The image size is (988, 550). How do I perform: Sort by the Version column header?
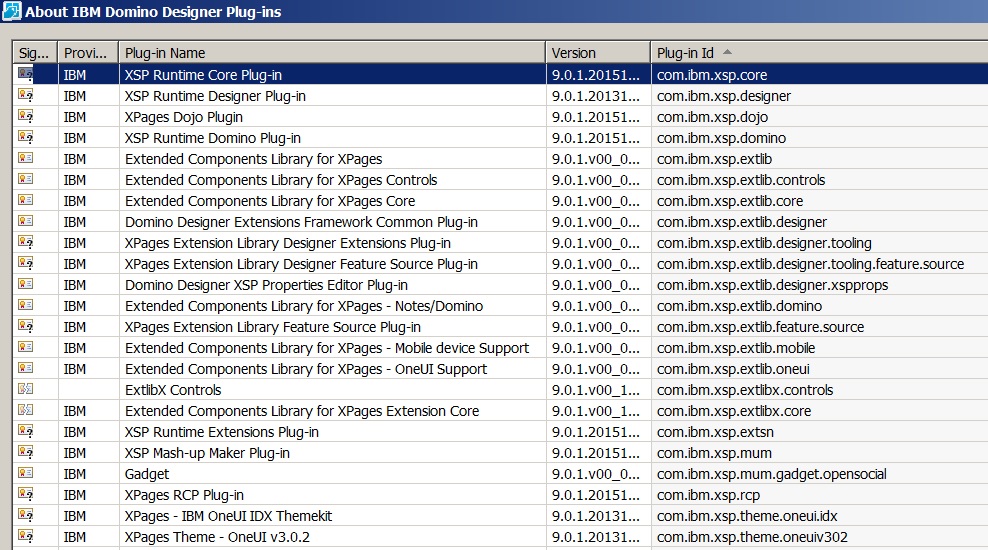[x=598, y=53]
